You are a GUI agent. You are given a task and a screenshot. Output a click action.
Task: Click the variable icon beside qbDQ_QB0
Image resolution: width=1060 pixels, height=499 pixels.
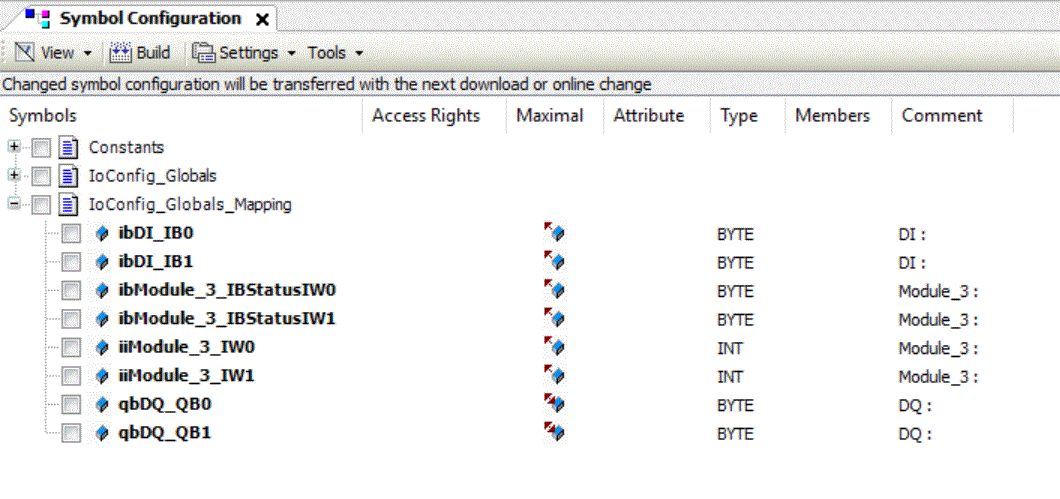click(x=101, y=405)
